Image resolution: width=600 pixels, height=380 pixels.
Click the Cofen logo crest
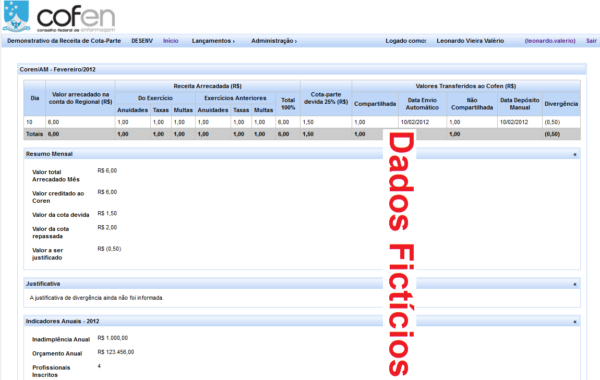point(16,16)
